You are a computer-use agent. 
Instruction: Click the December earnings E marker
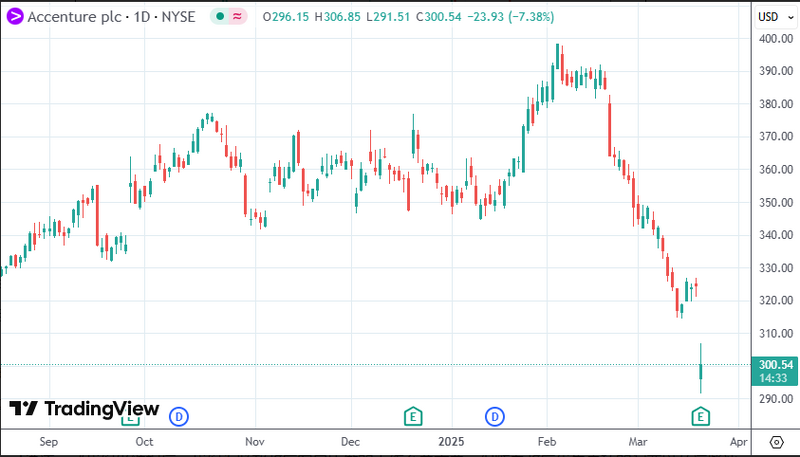[x=411, y=415]
